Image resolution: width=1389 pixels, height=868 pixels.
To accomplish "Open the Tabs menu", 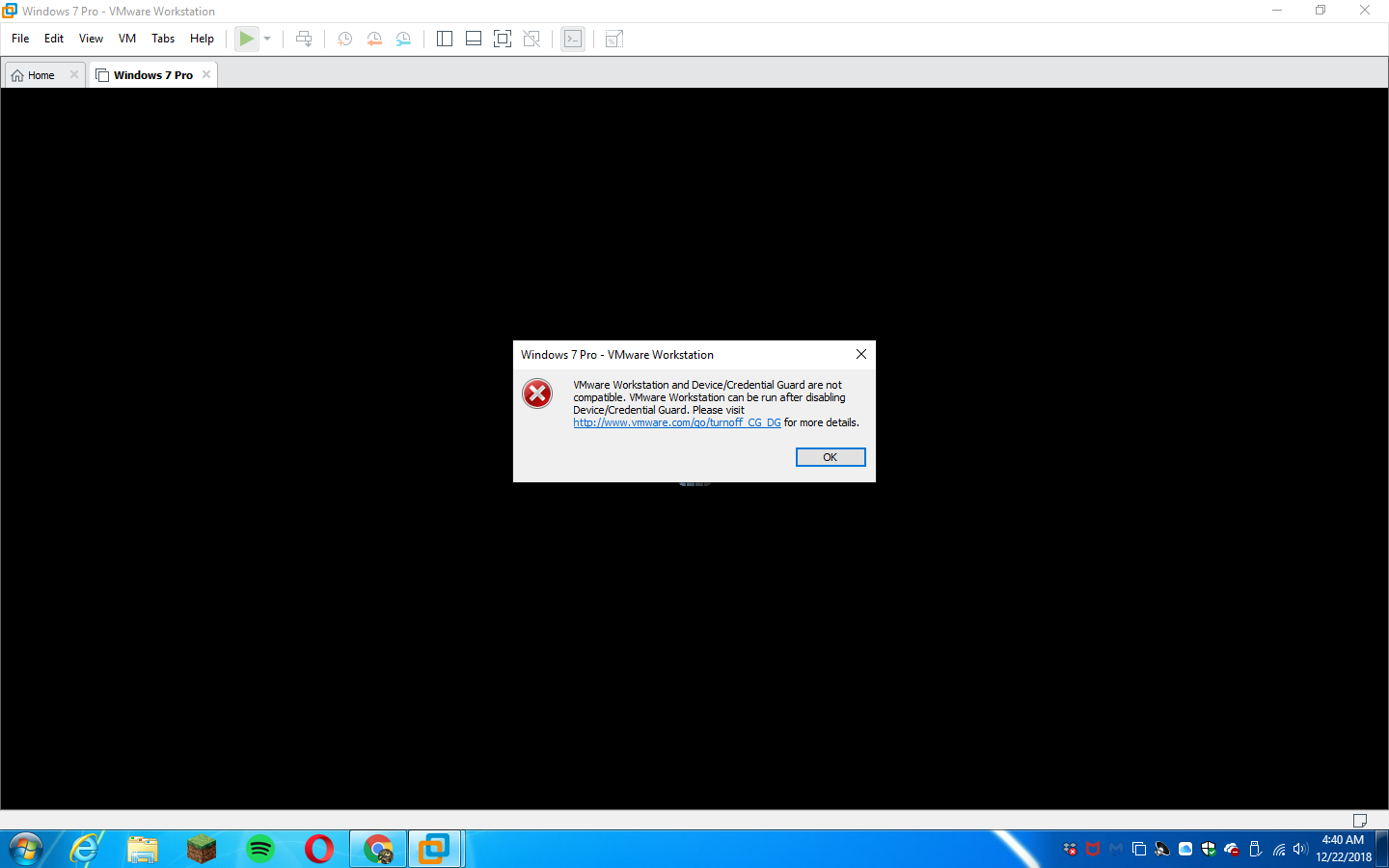I will click(163, 39).
